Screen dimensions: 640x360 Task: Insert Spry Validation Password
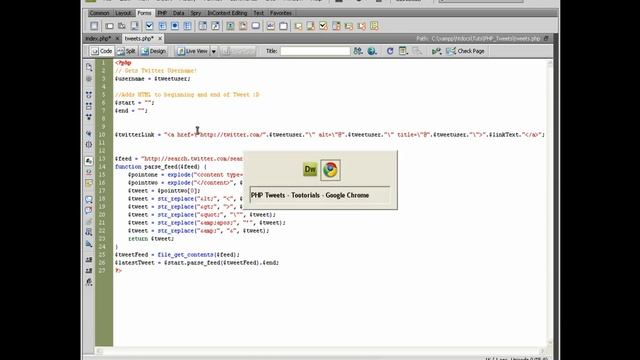tap(349, 26)
